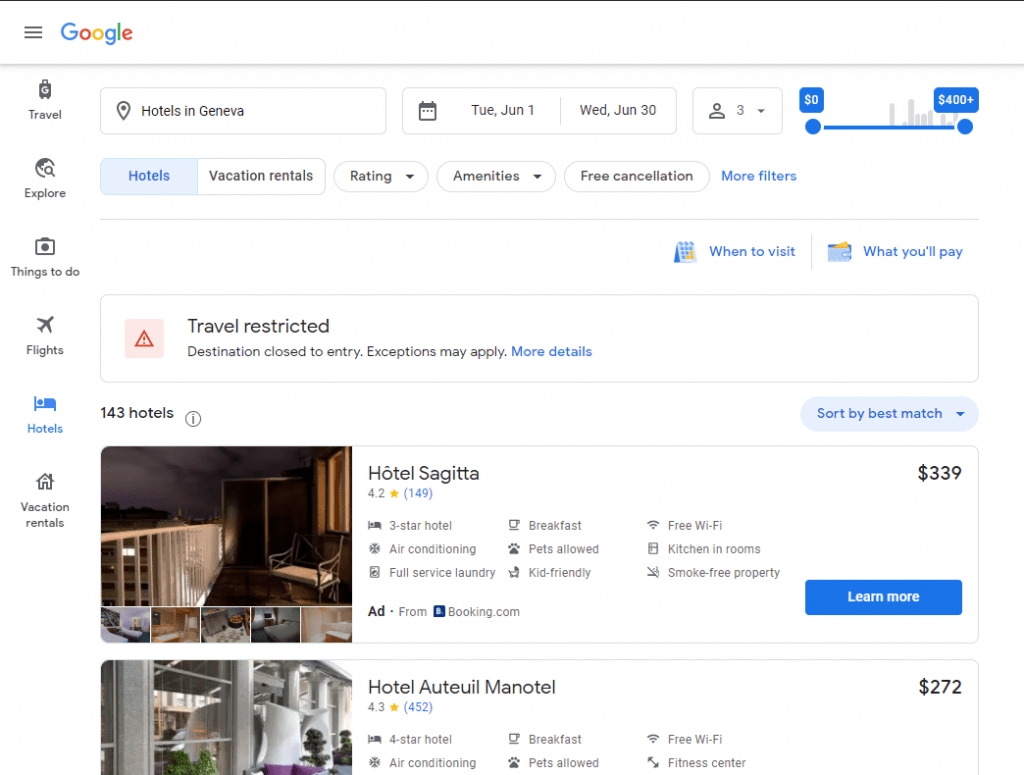Screen dimensions: 1024x775
Task: Click the calendar icon in date field
Action: pos(428,111)
